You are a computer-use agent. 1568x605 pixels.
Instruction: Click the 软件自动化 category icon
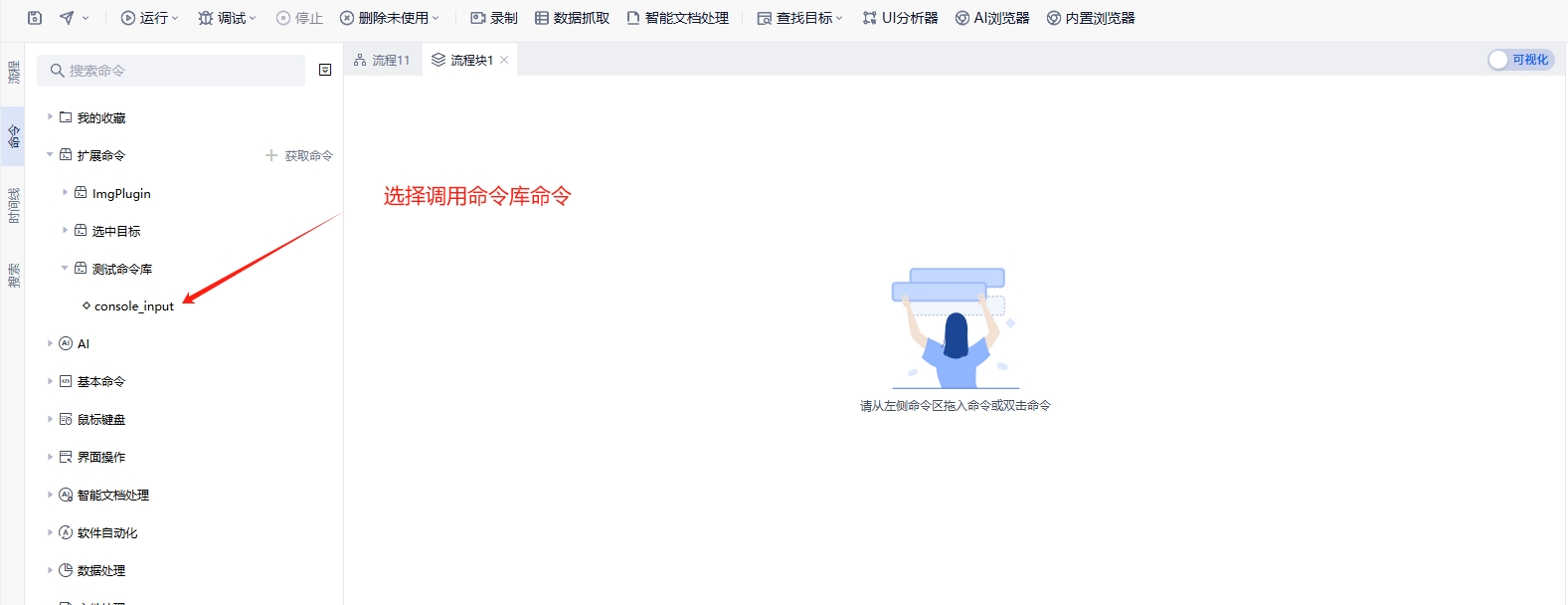(66, 532)
